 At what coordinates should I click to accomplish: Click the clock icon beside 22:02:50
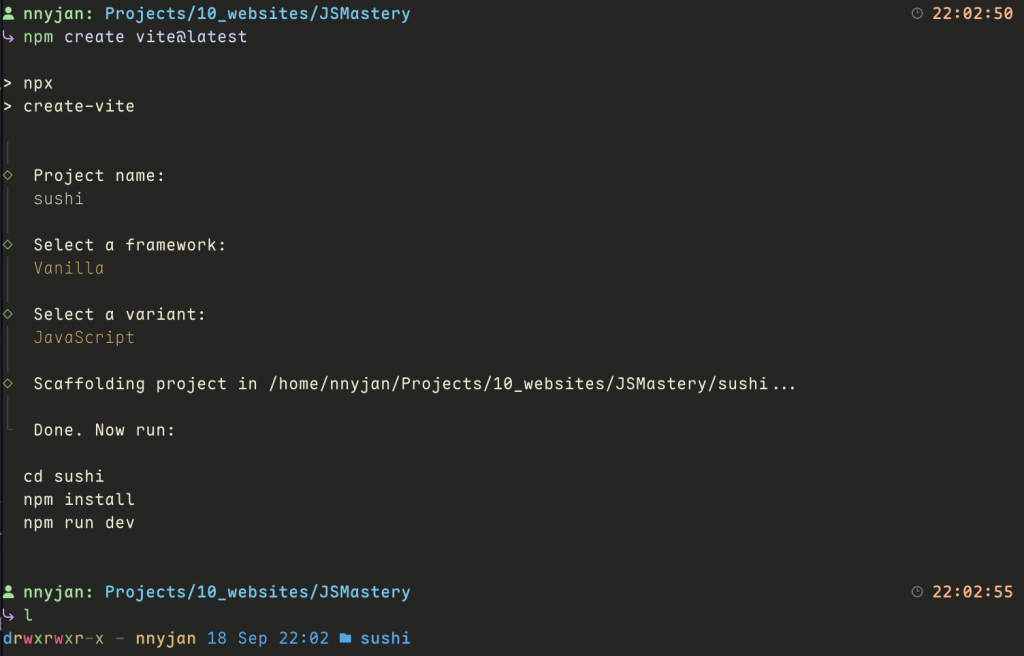click(918, 14)
